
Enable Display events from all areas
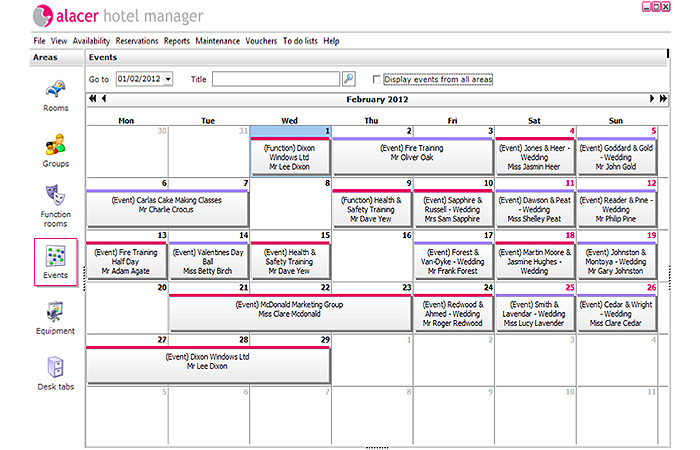pos(377,79)
